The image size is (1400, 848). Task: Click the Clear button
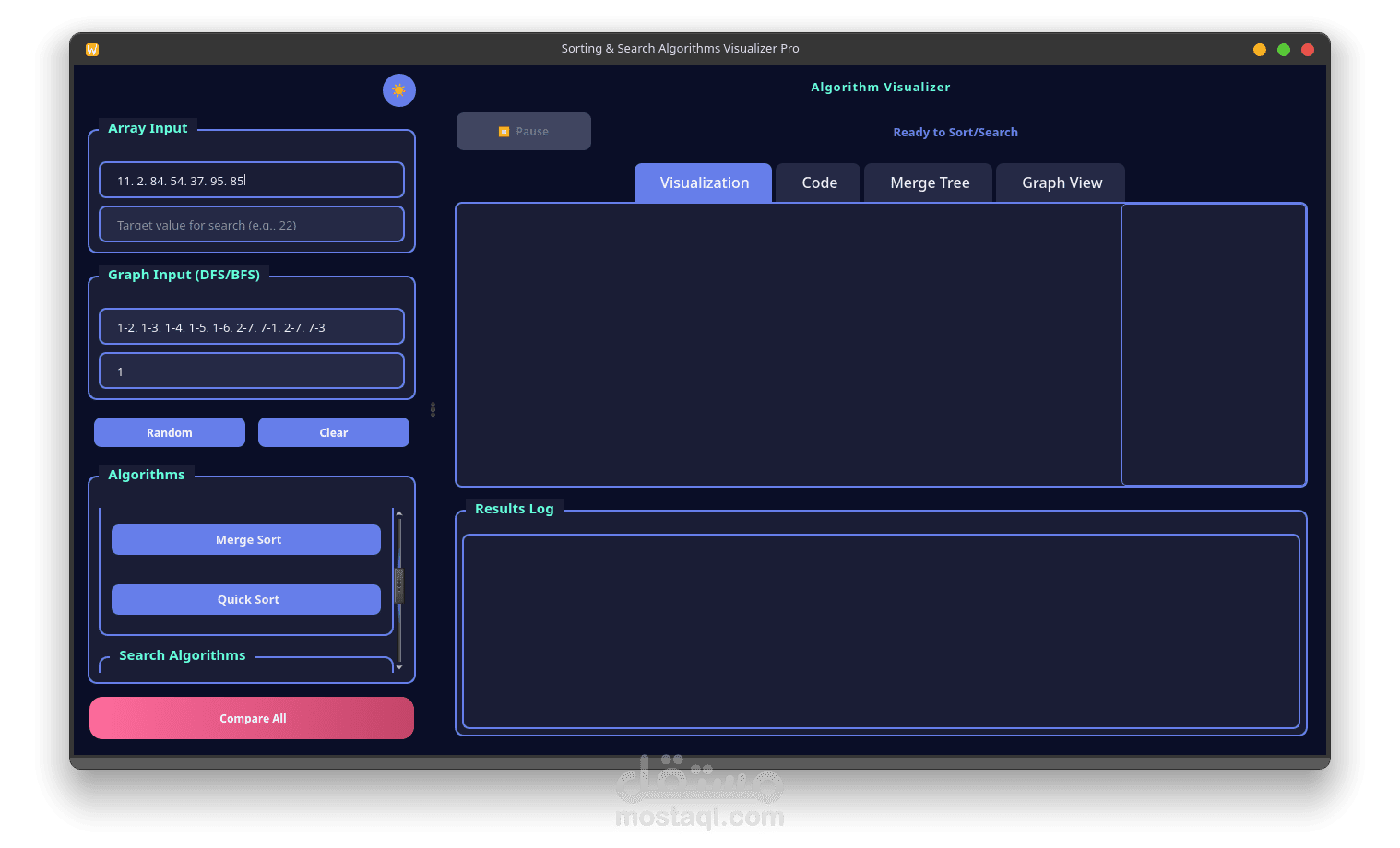click(334, 432)
